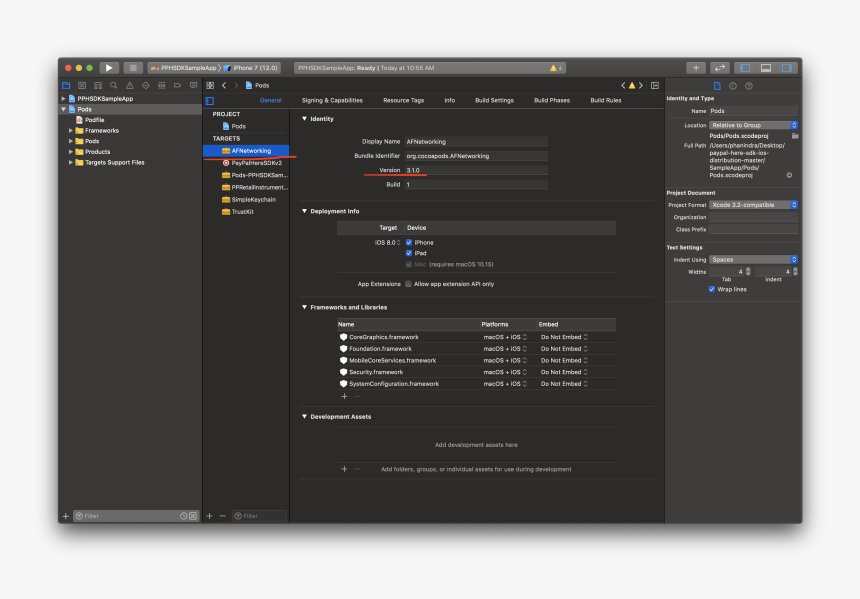Open the Project Format dropdown

point(753,205)
